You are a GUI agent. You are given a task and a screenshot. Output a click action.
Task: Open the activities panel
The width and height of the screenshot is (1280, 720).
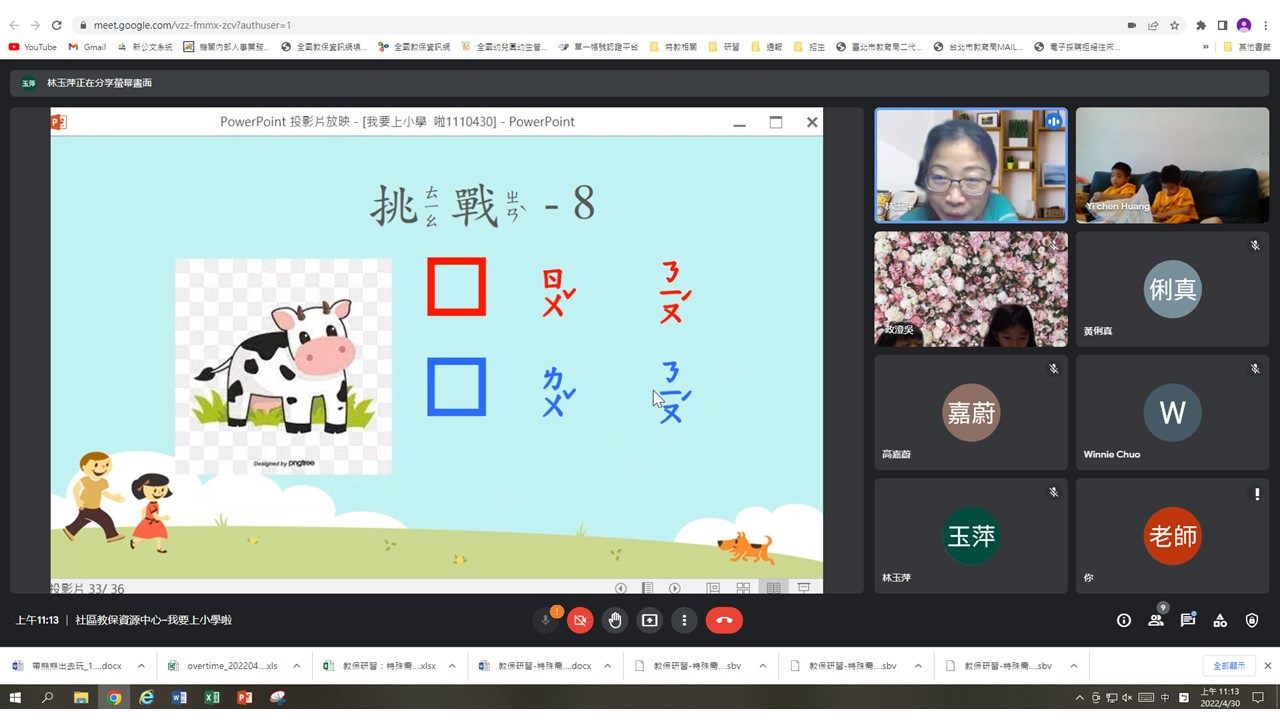coord(1220,620)
